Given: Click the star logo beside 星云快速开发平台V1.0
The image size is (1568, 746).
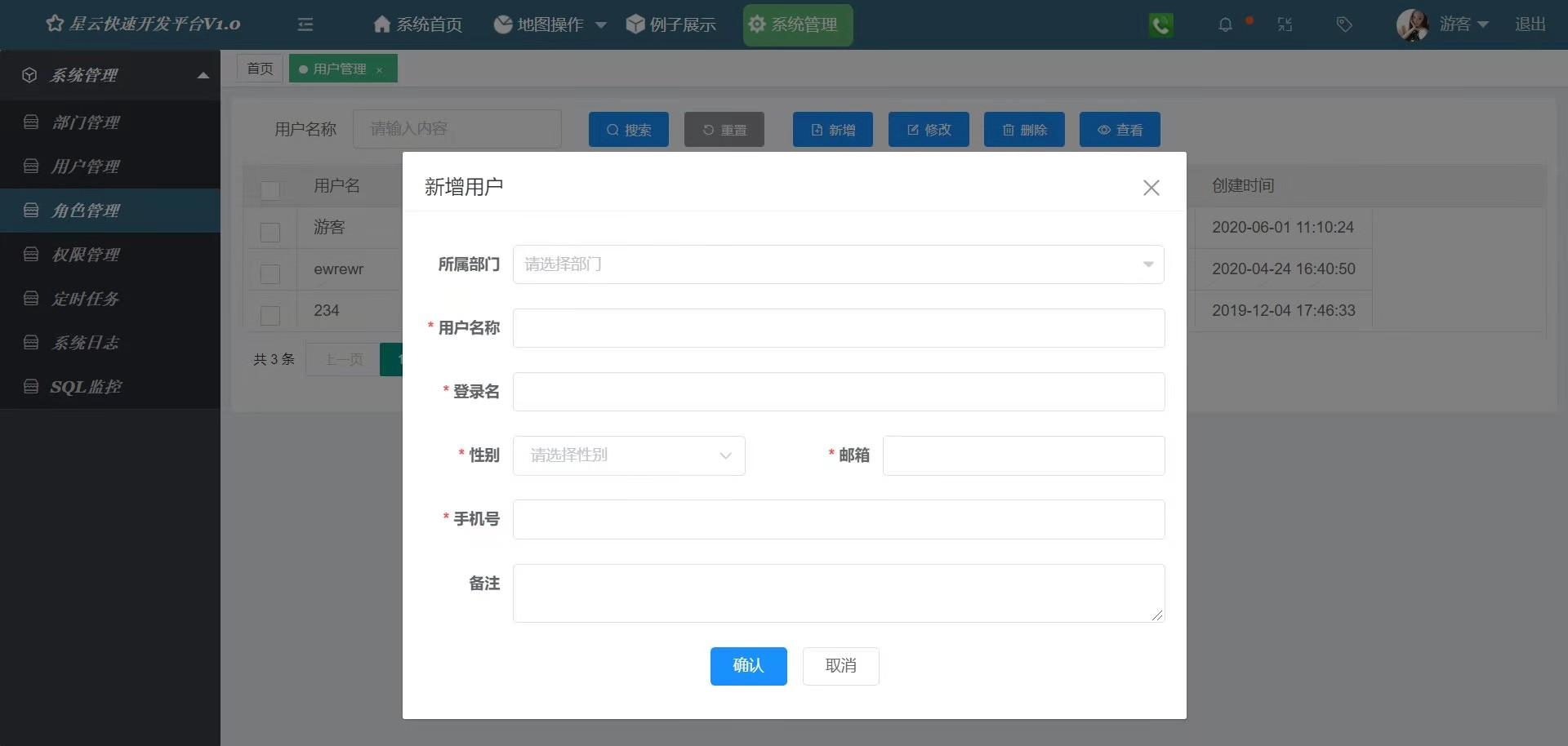Looking at the screenshot, I should (54, 24).
